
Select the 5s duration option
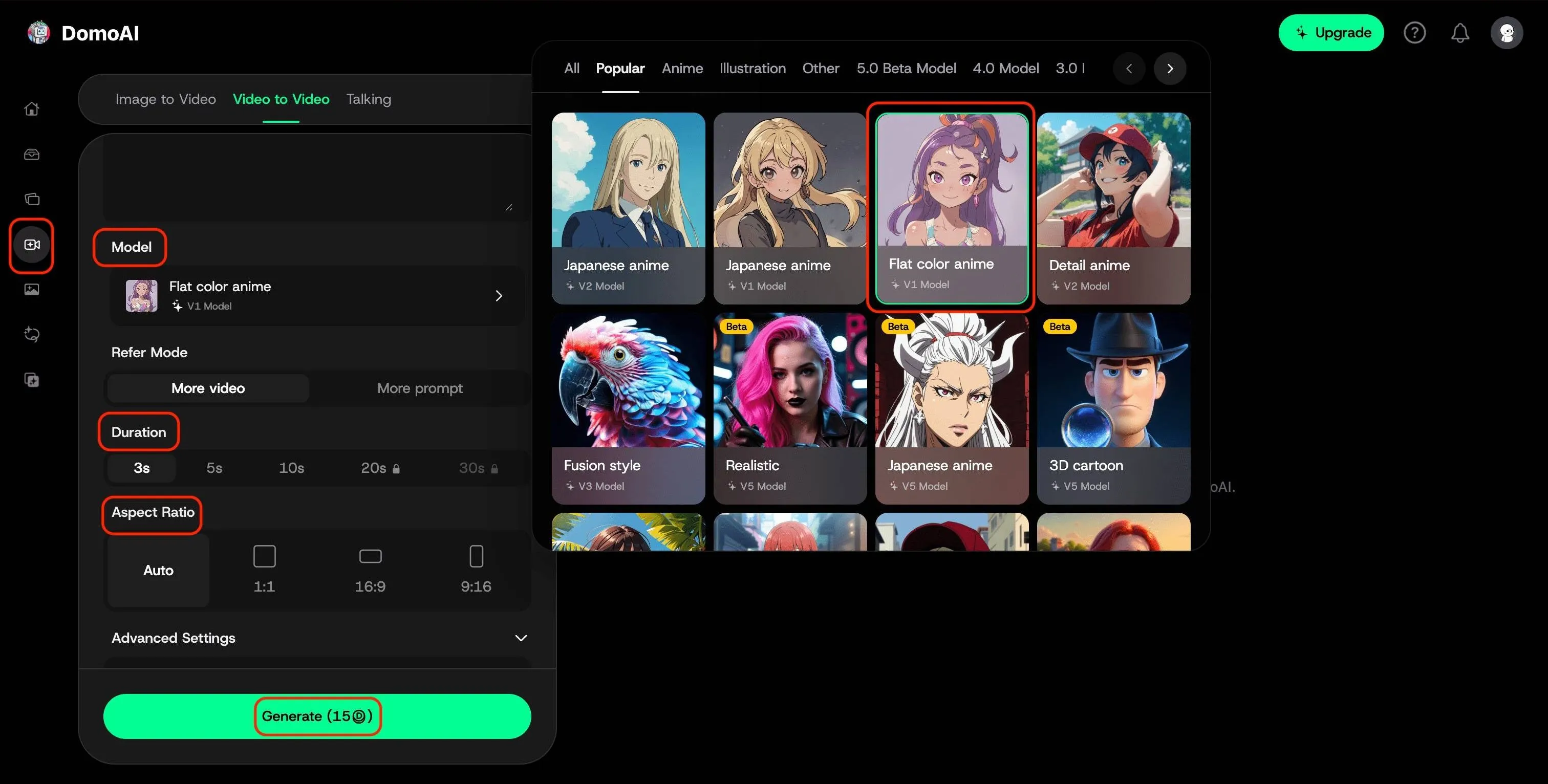tap(214, 468)
